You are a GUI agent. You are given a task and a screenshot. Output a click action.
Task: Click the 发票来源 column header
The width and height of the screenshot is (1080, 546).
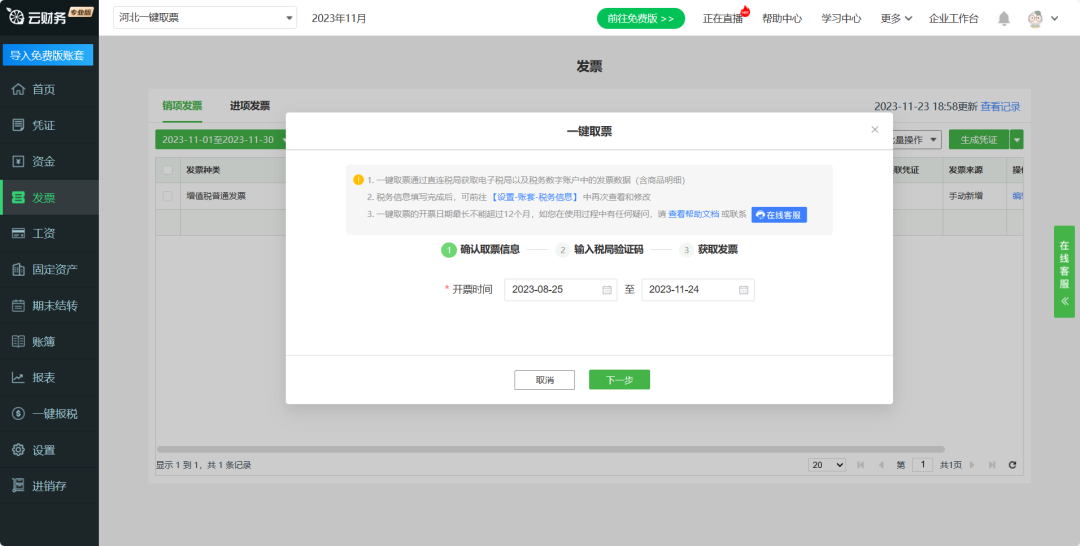pos(965,169)
